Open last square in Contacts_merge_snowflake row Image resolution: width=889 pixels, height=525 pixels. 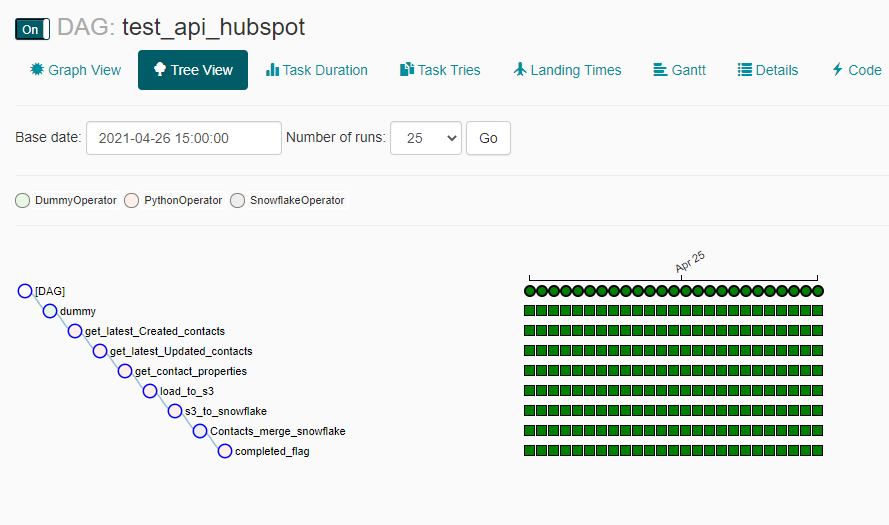[818, 431]
